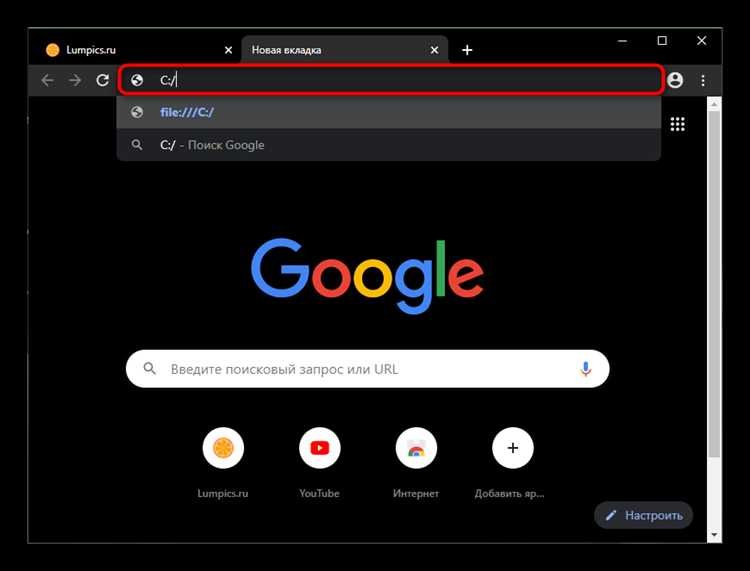This screenshot has width=750, height=571.
Task: Reload the page with the refresh icon
Action: [x=102, y=80]
